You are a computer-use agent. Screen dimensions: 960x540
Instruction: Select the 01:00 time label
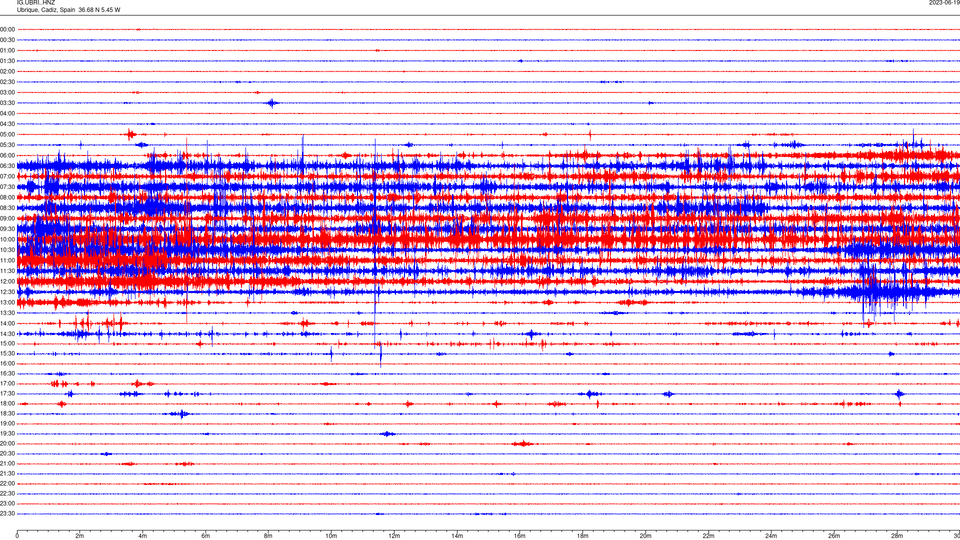click(7, 51)
